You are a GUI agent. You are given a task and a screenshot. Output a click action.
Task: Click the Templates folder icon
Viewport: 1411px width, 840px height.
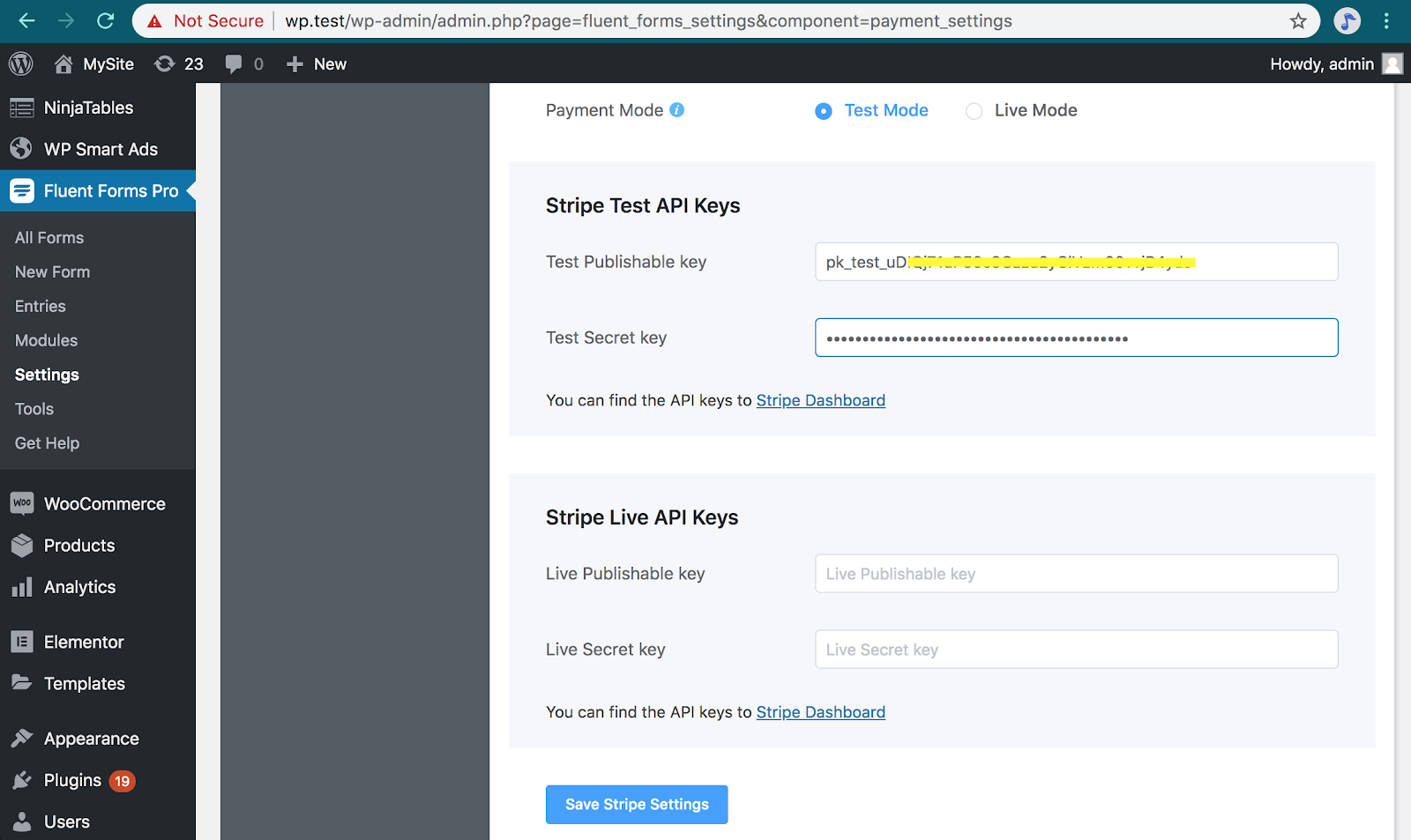click(22, 682)
